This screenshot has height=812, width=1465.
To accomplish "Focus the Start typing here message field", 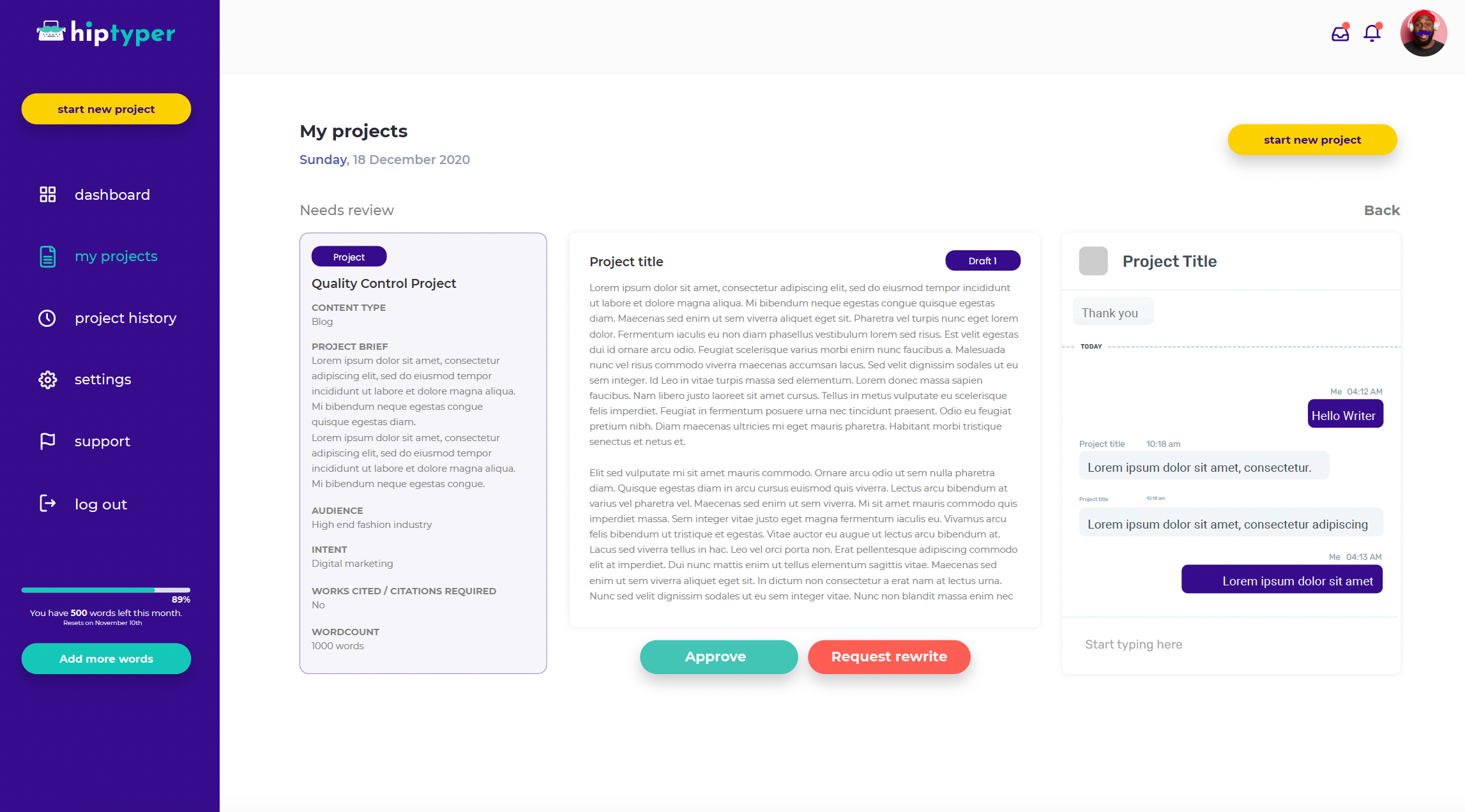I will [1231, 645].
